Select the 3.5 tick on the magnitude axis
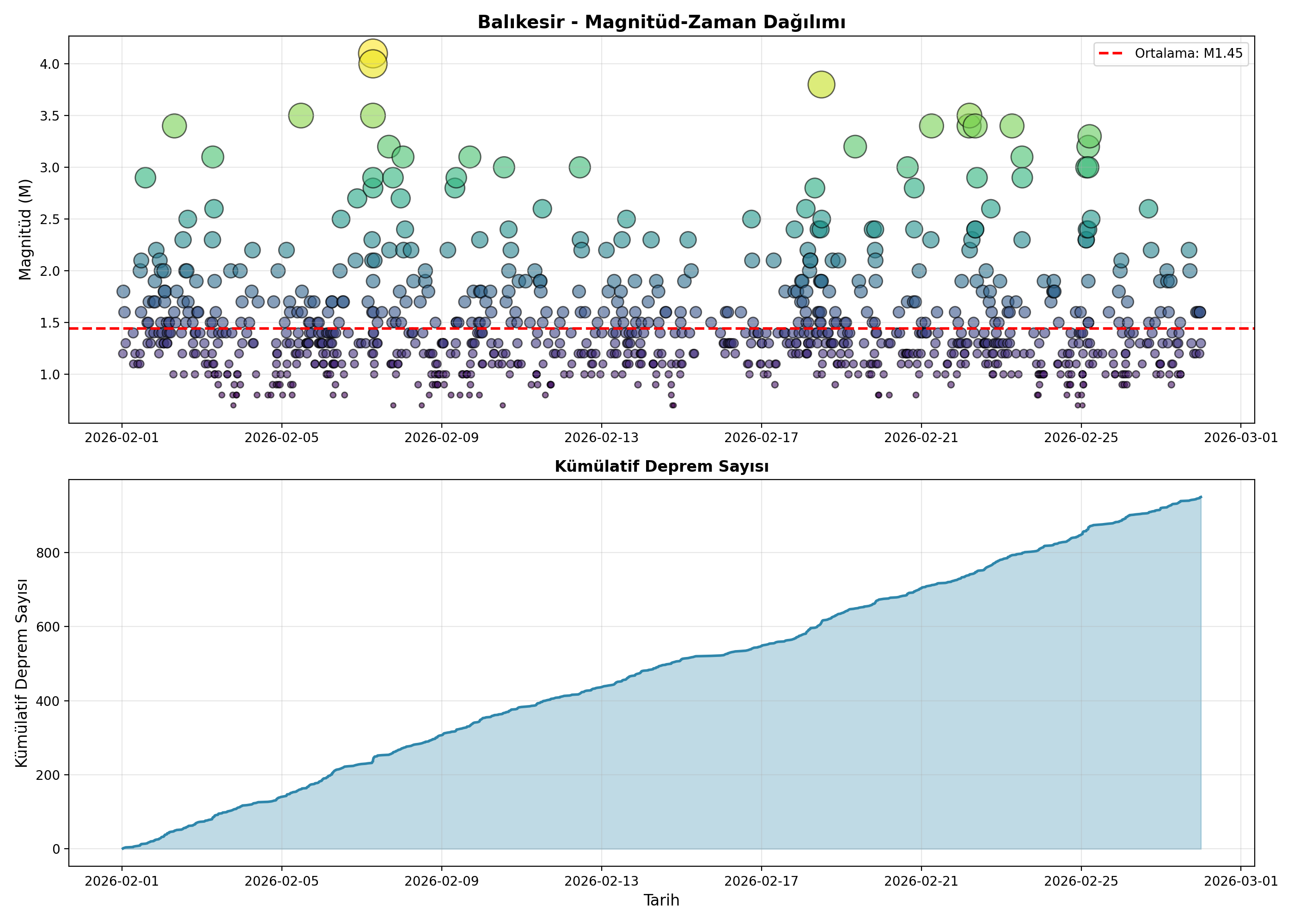This screenshot has height=924, width=1294. point(49,116)
